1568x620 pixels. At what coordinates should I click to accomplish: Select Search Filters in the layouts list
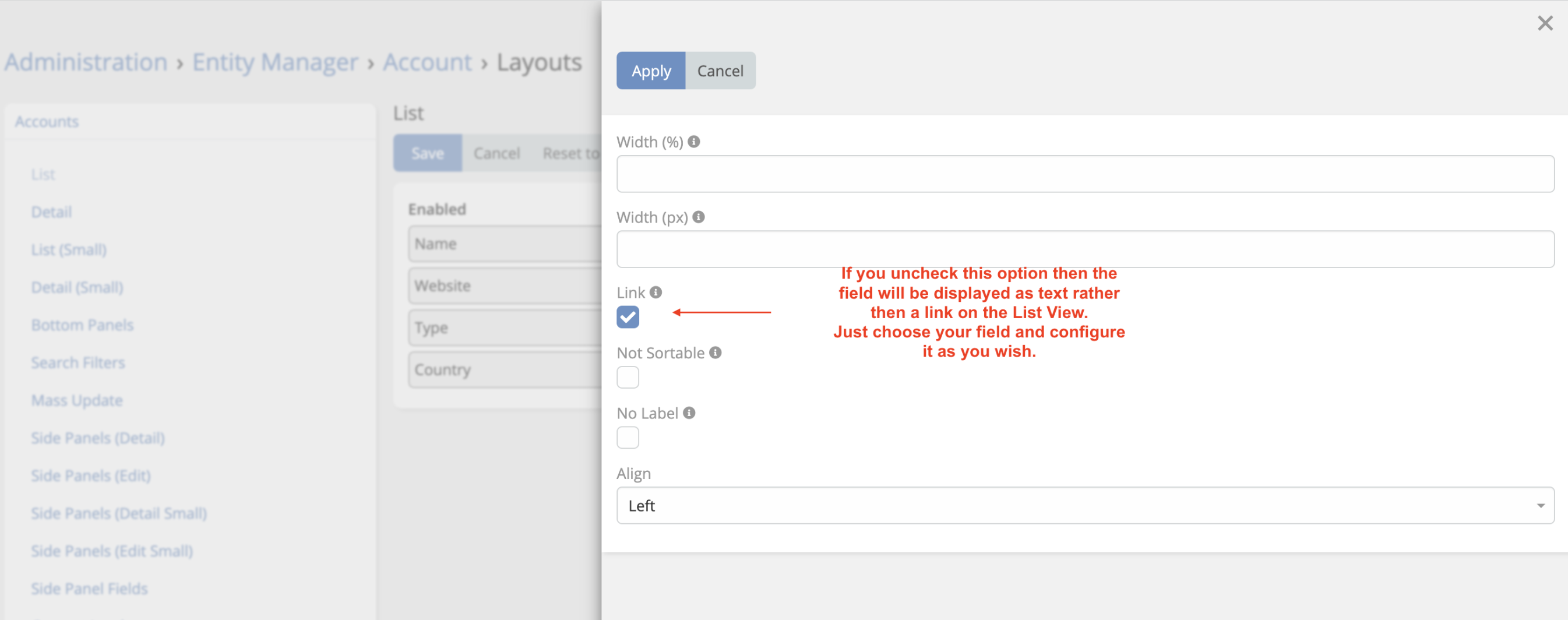coord(78,363)
